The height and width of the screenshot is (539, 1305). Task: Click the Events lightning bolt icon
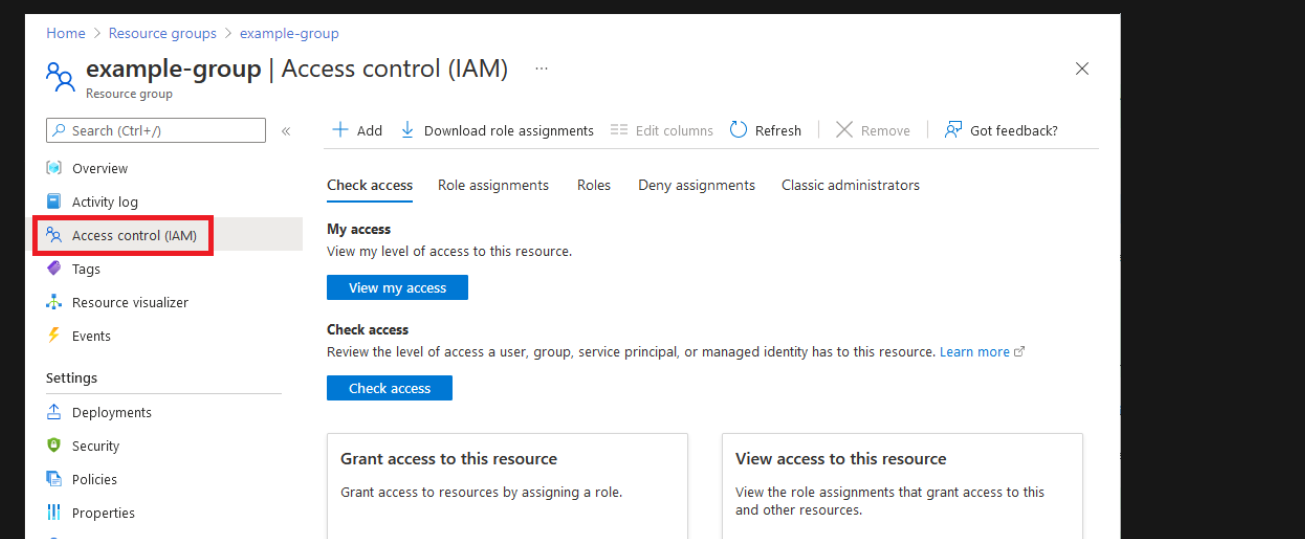coord(54,335)
